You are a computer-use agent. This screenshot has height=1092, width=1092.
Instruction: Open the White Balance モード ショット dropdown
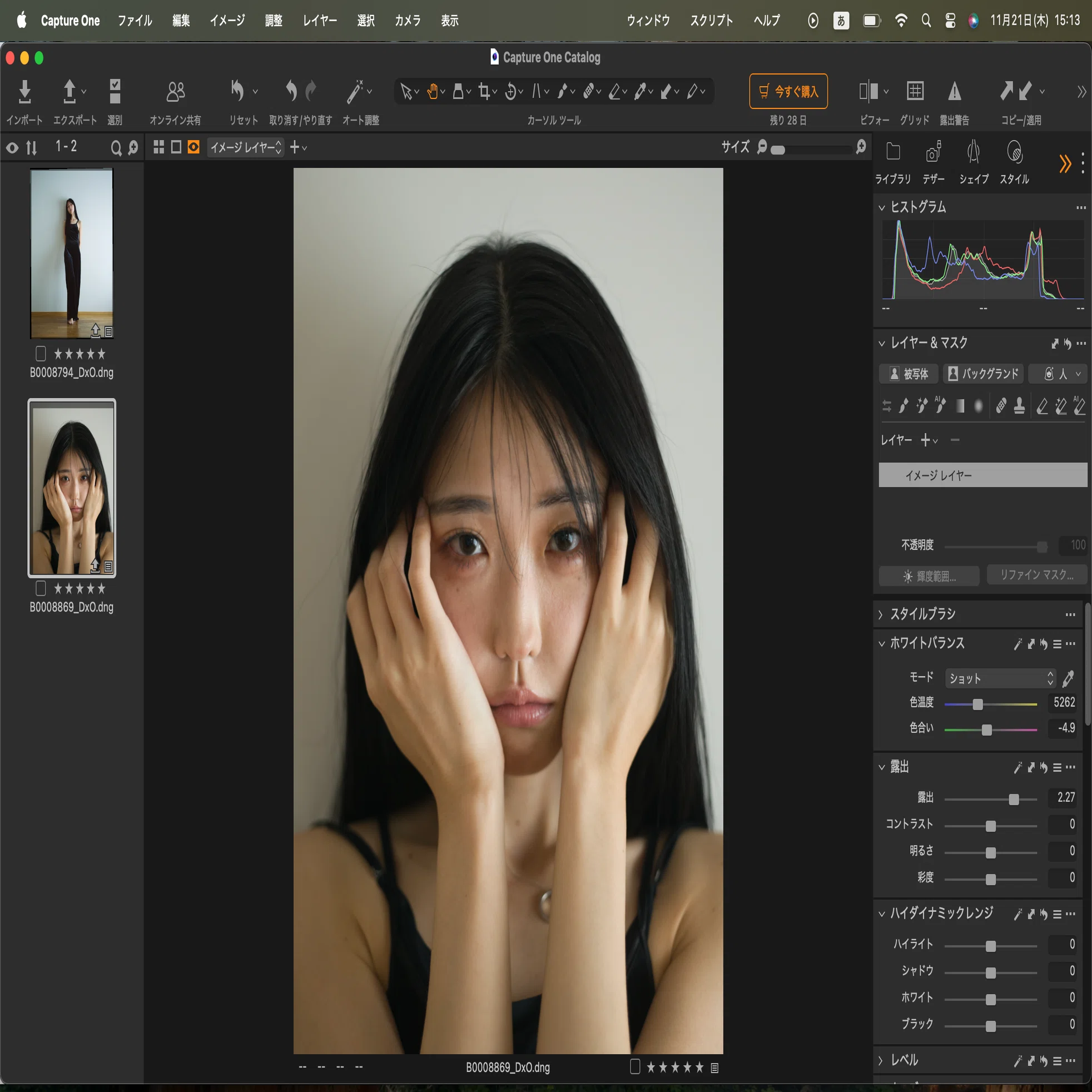pyautogui.click(x=1000, y=678)
